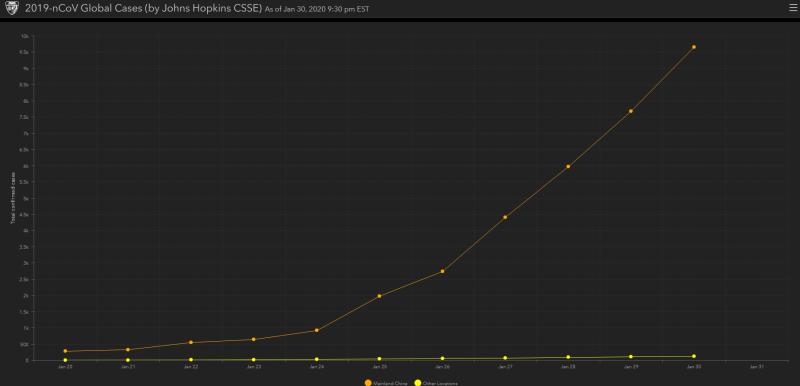800x386 pixels.
Task: Click Other Locations data point on Jan 29
Action: coord(631,357)
